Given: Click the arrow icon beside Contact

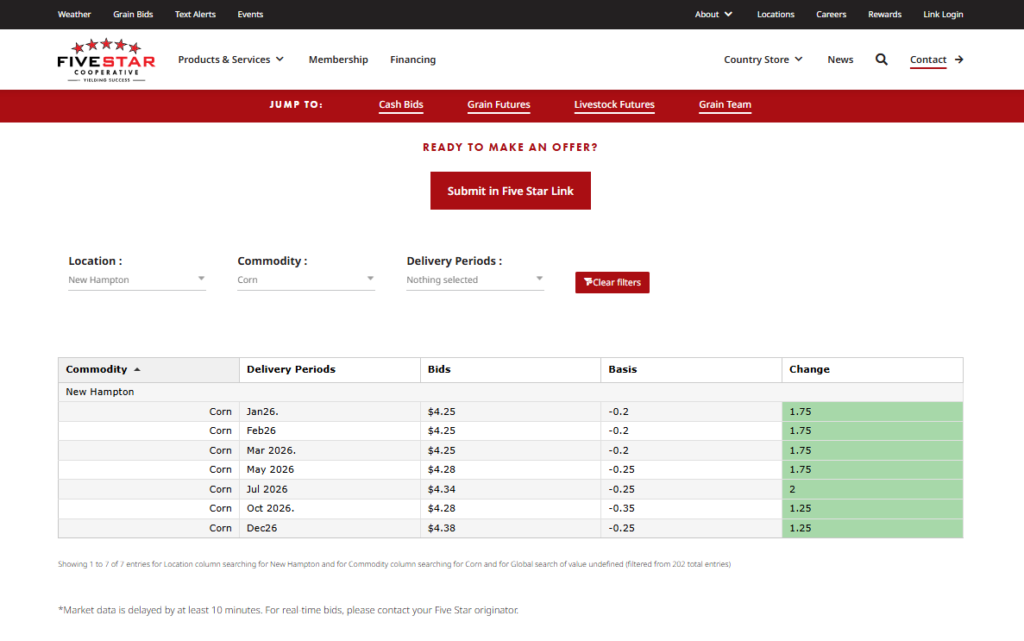Looking at the screenshot, I should [x=959, y=60].
